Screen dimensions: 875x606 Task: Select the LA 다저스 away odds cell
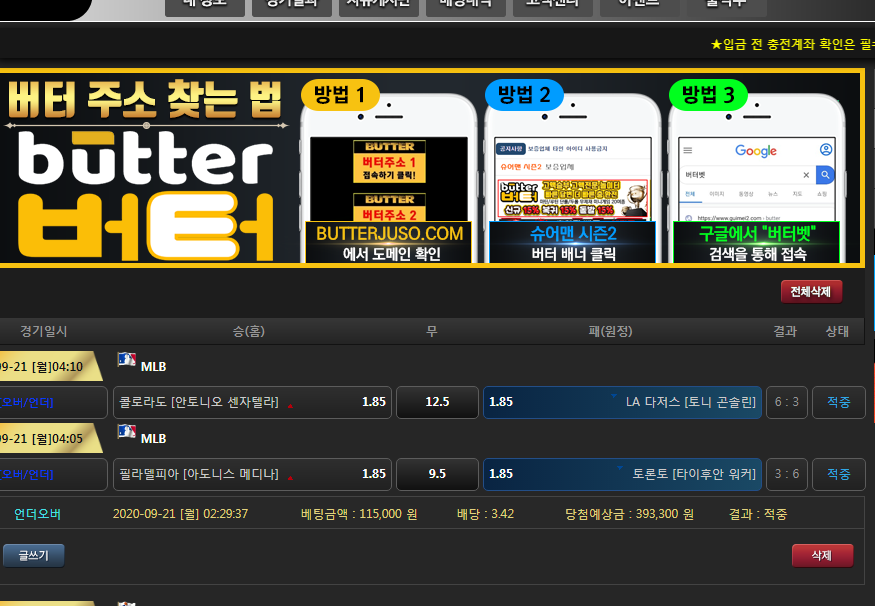(622, 402)
